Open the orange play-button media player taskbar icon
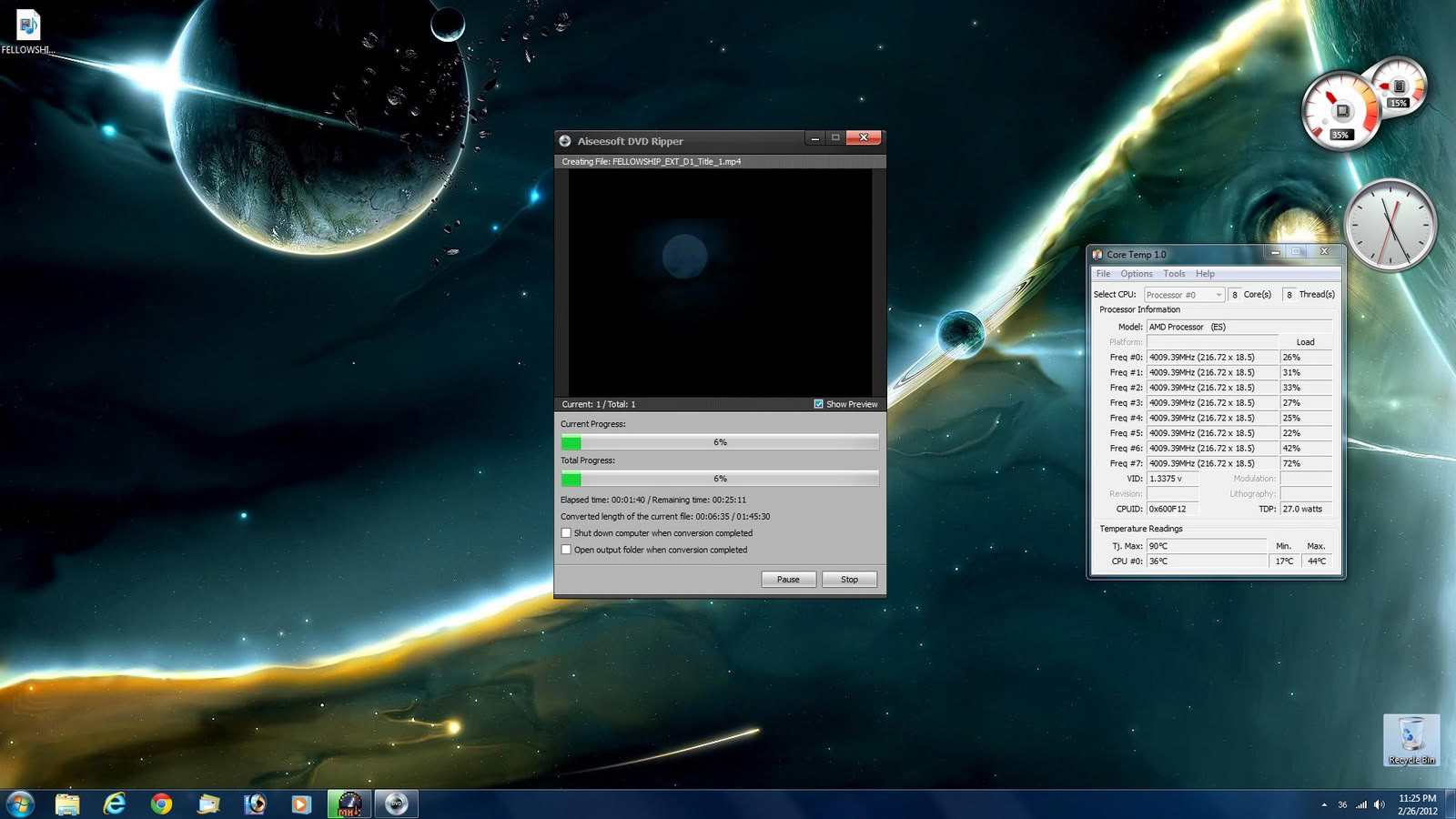Screen dimensions: 1456x819 (301, 804)
